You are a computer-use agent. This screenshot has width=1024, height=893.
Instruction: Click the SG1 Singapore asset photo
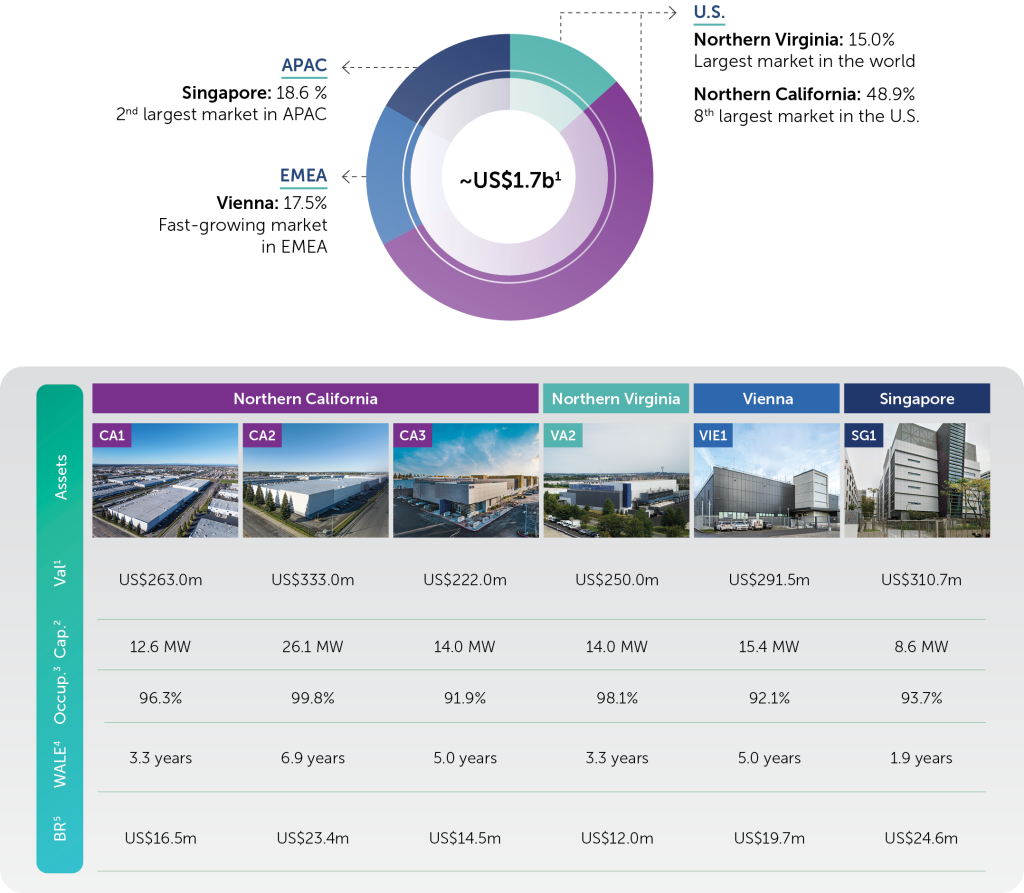(x=917, y=480)
